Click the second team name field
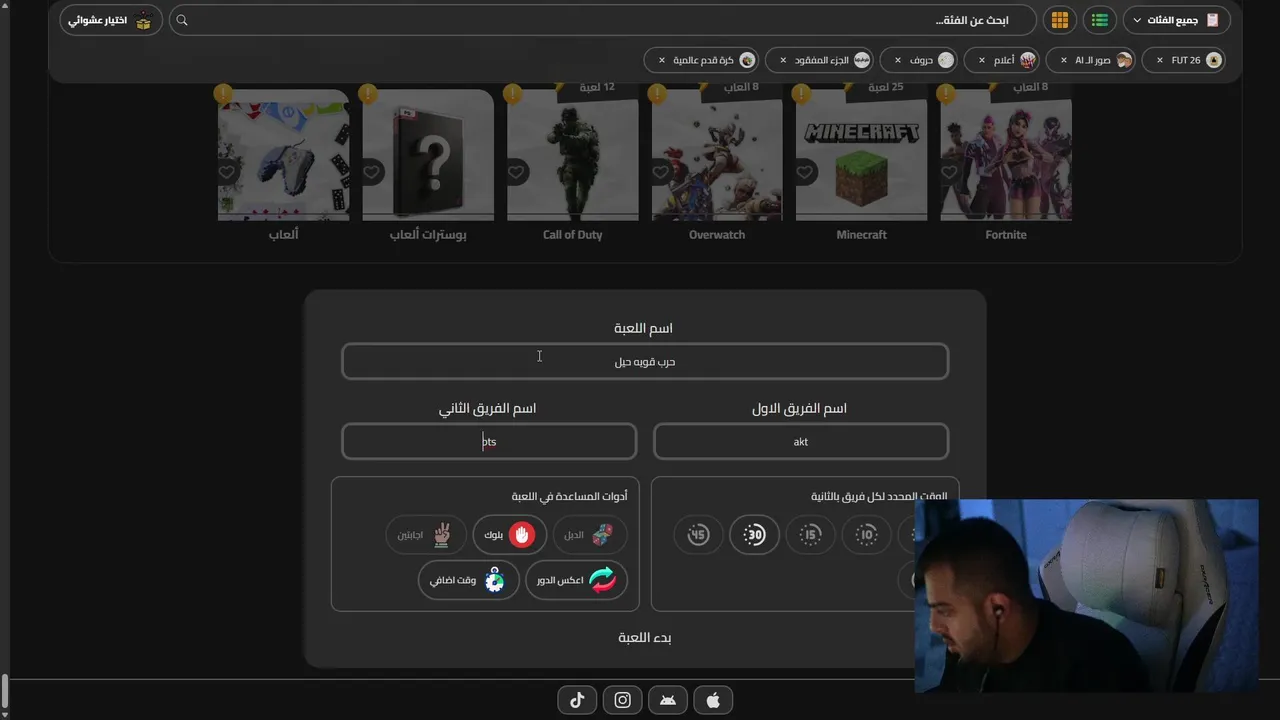The width and height of the screenshot is (1280, 720). coord(489,441)
